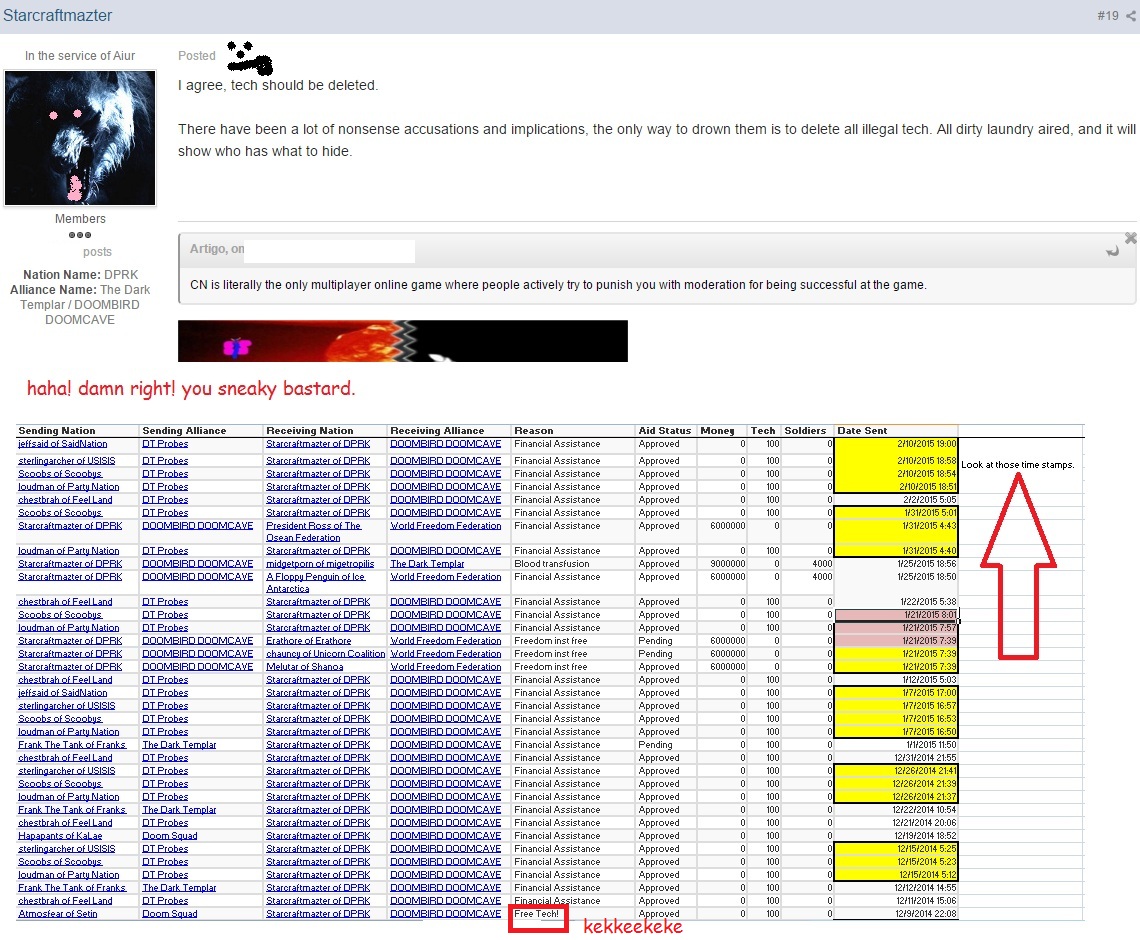The image size is (1140, 940).
Task: Open 'chauncy of Unicorn Coalition' nation link
Action: click(x=326, y=654)
